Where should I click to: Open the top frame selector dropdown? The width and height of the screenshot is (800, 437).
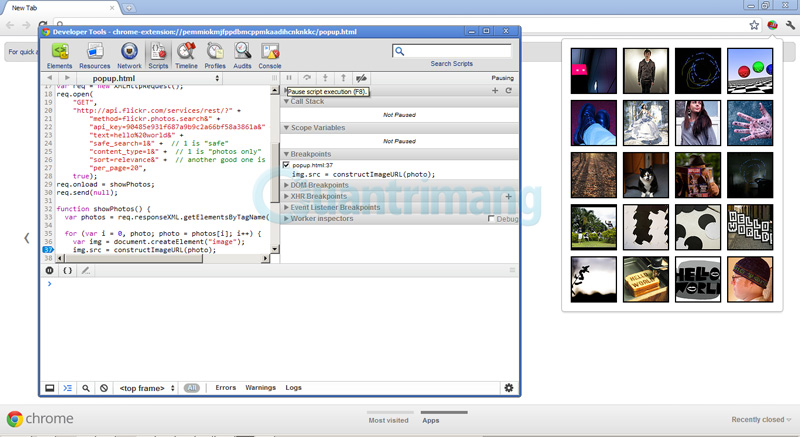click(x=146, y=388)
